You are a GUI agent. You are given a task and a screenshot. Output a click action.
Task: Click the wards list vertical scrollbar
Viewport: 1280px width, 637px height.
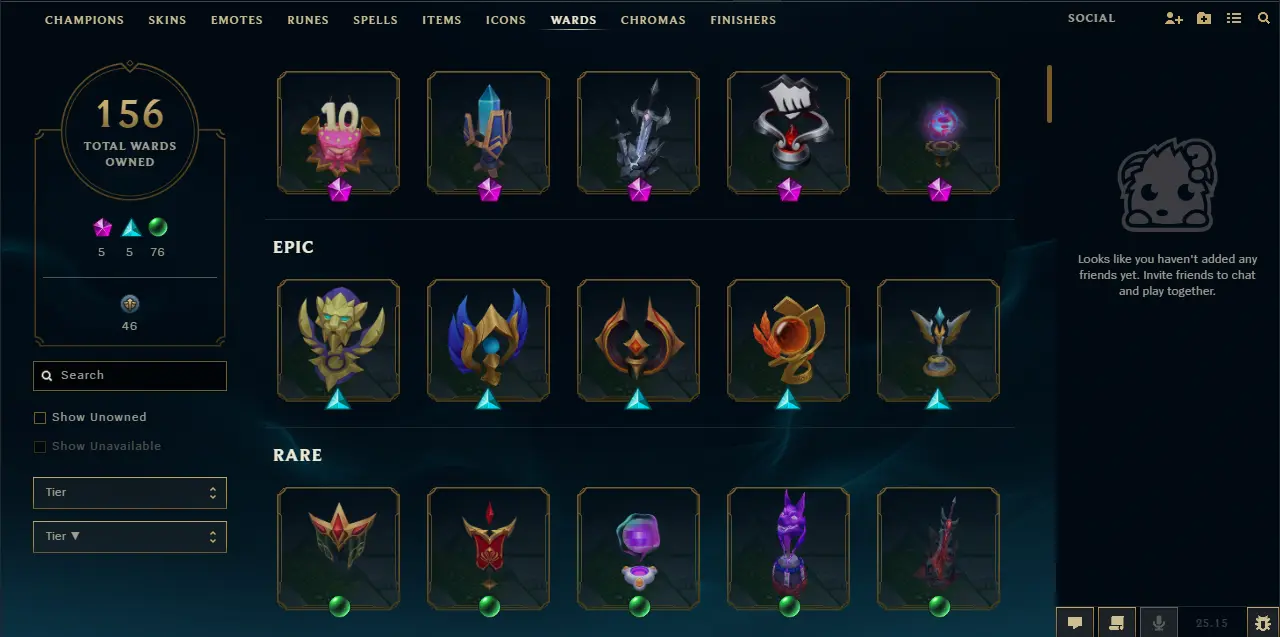click(1049, 94)
